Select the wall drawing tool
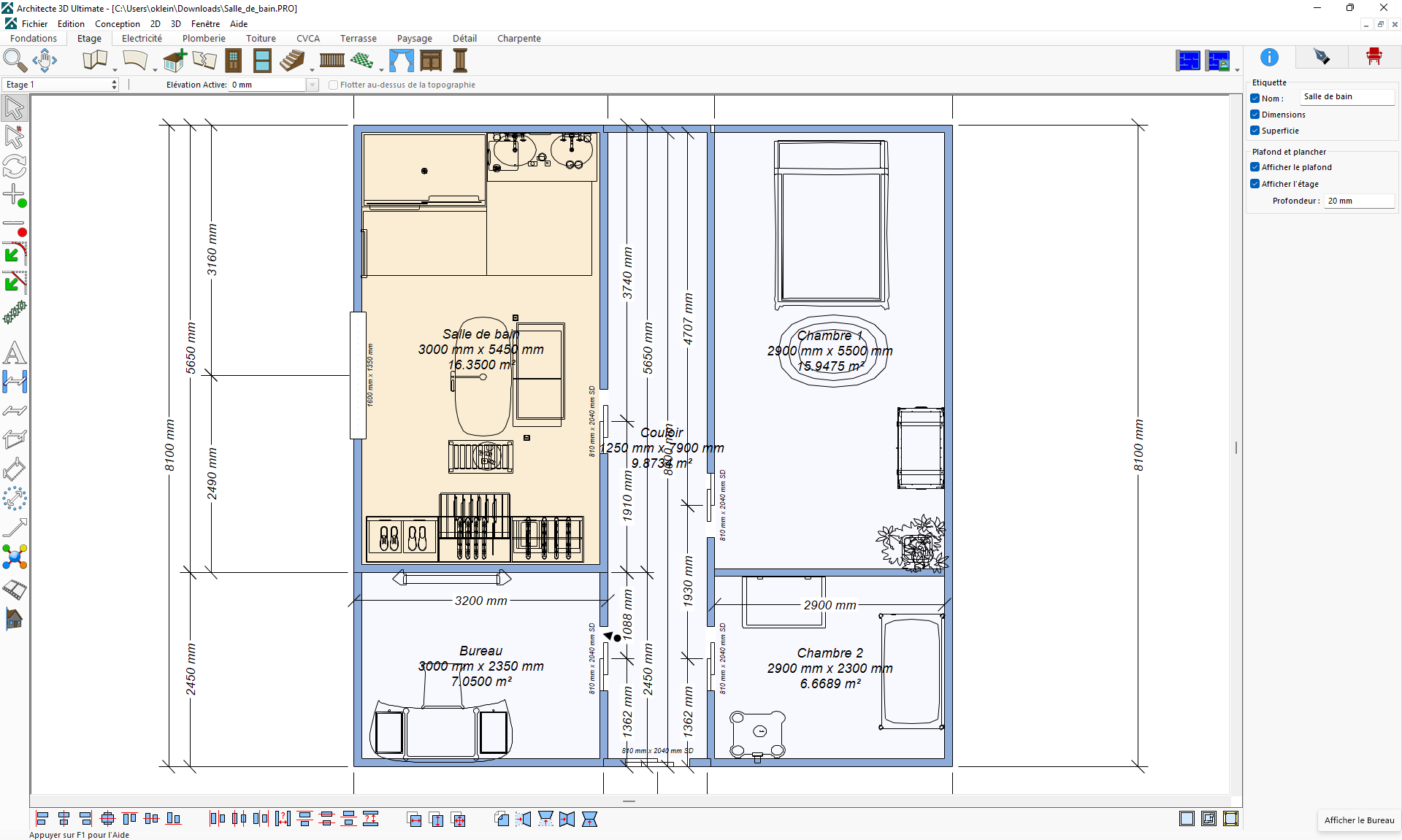The height and width of the screenshot is (840, 1402). tap(95, 61)
